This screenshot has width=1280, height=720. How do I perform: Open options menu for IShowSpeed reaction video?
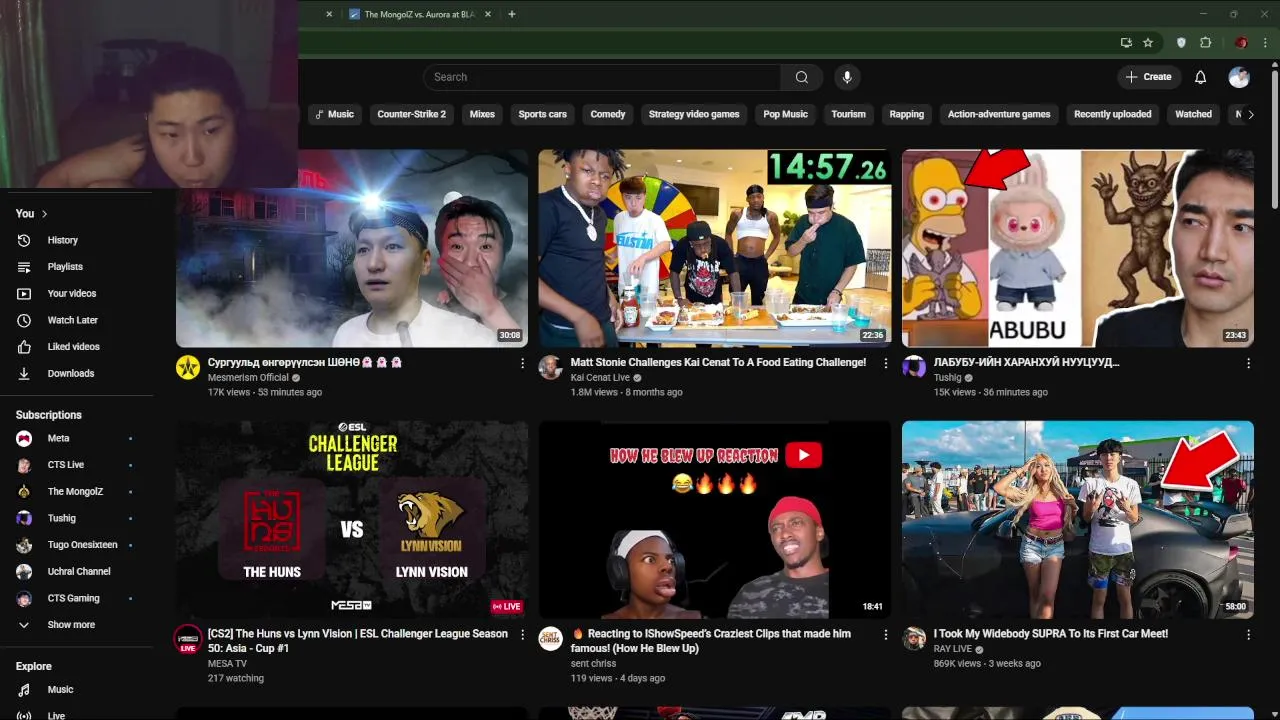[885, 635]
